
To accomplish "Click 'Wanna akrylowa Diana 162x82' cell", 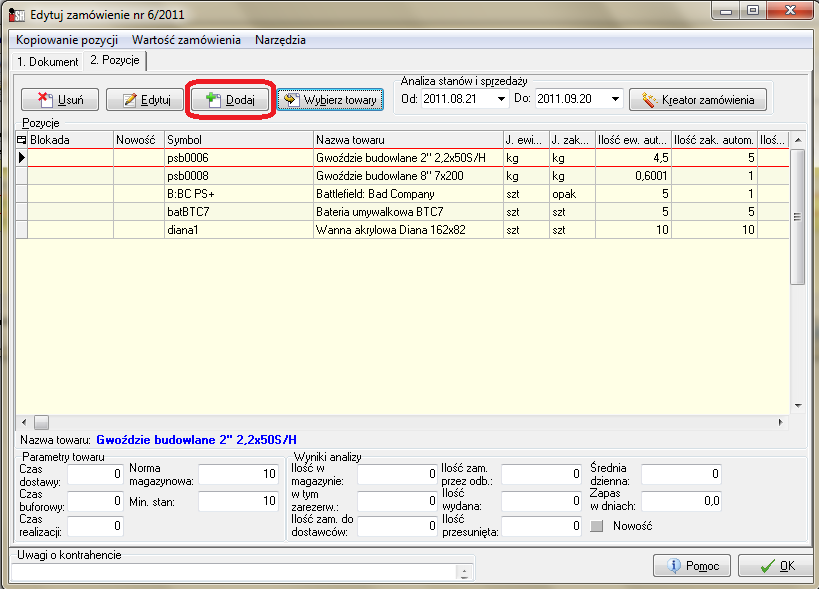I will tap(408, 229).
